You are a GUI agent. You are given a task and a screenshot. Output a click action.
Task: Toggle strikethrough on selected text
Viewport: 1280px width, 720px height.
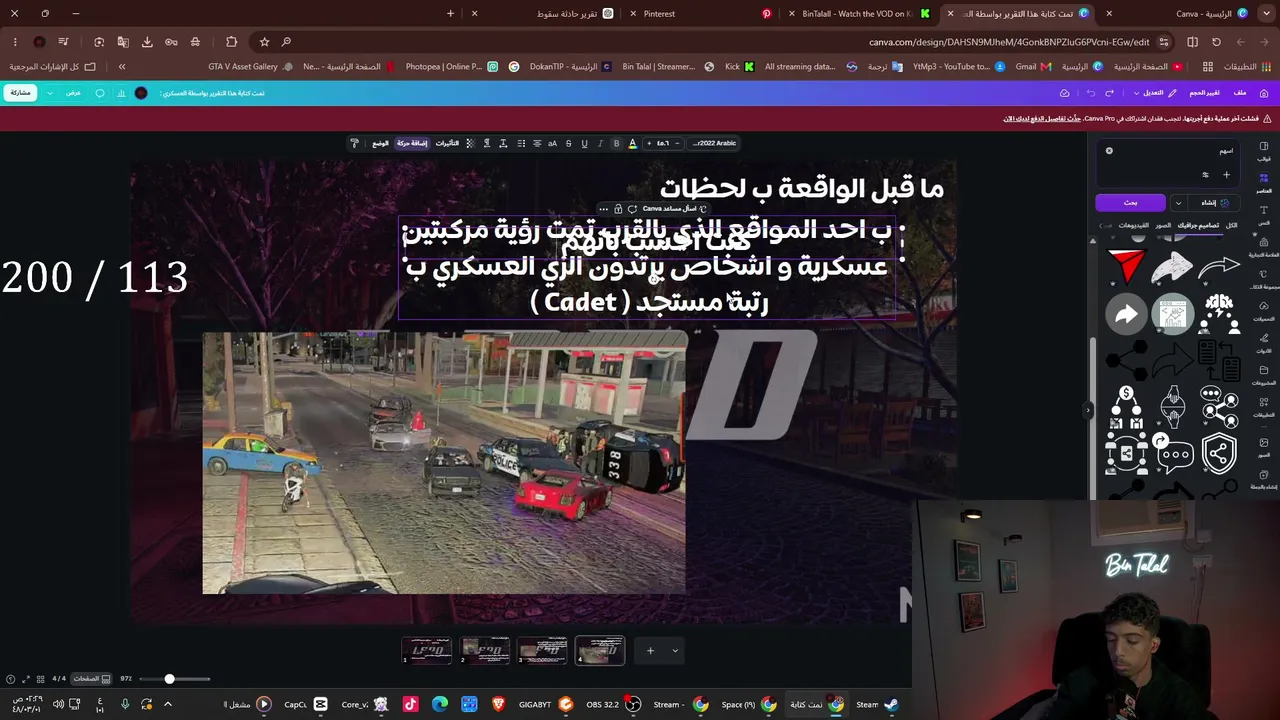click(x=568, y=143)
